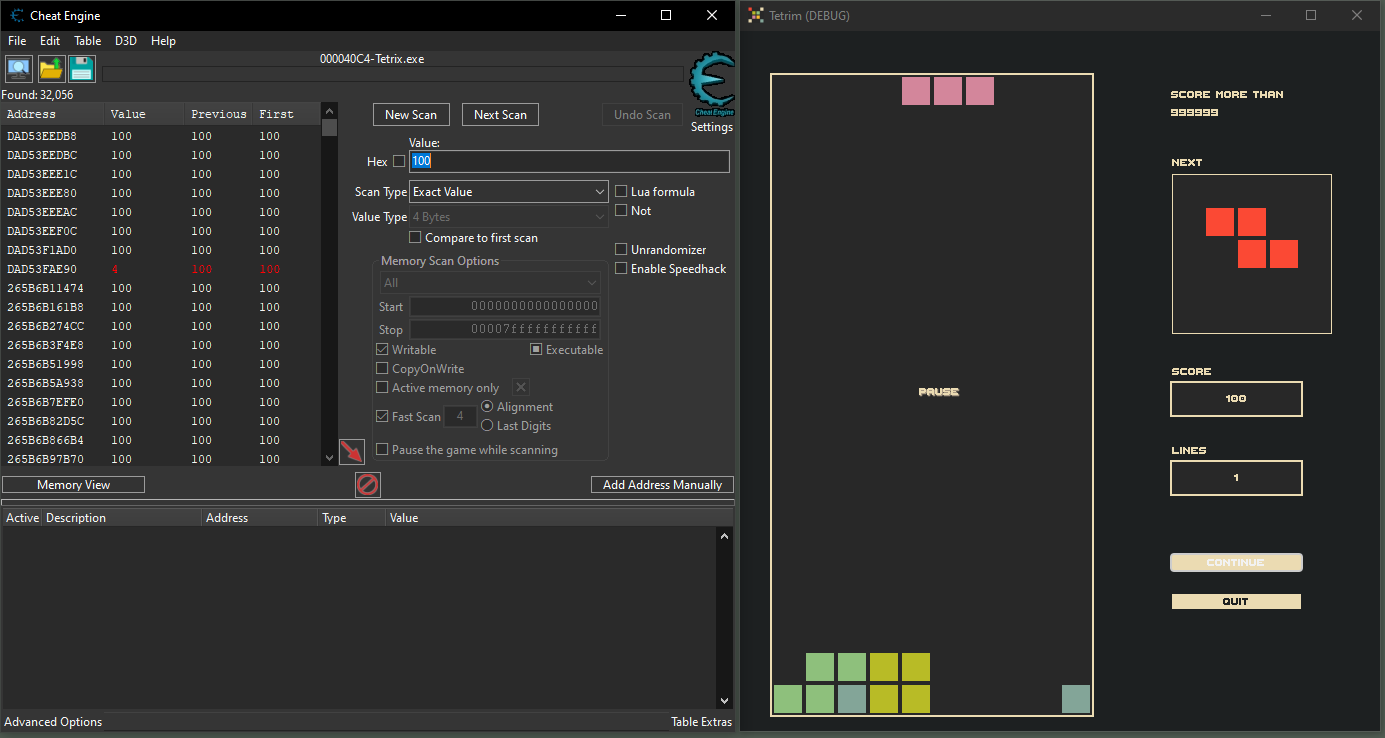
Task: Select address row 265B6B11474
Action: coord(160,288)
